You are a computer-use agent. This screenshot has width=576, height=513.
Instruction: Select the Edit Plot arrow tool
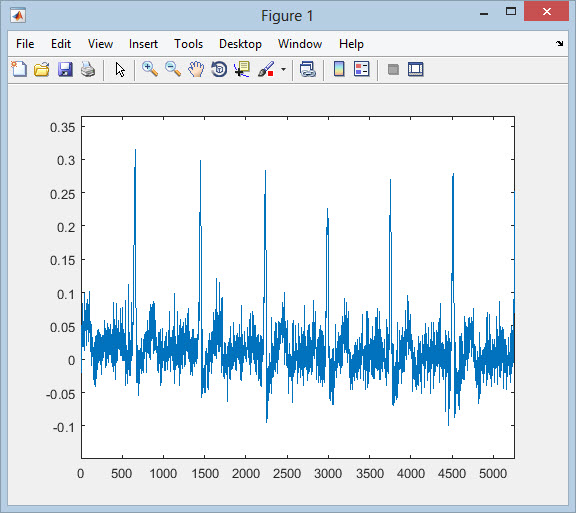[x=120, y=69]
